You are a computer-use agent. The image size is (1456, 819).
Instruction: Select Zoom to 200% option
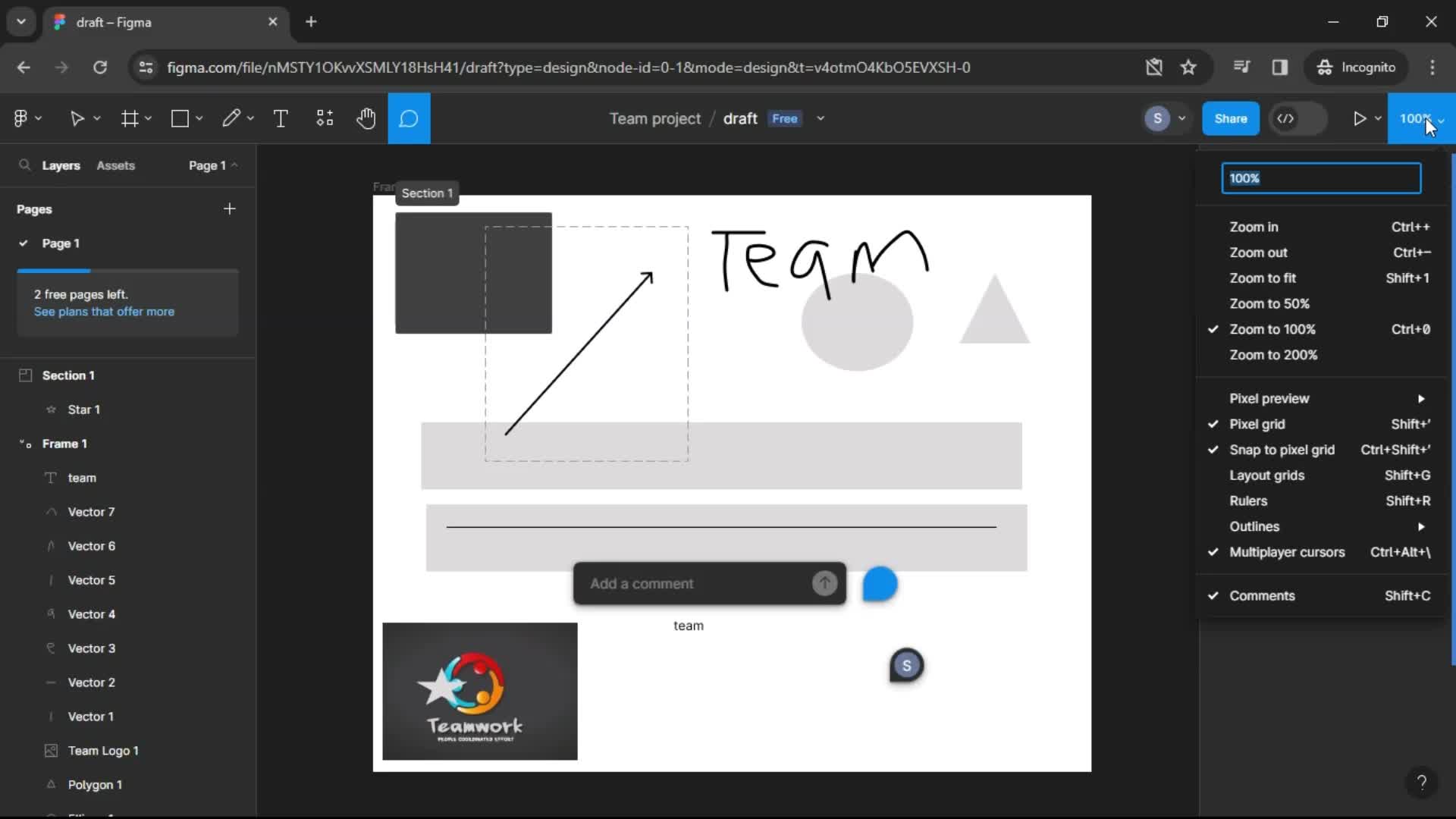tap(1273, 354)
